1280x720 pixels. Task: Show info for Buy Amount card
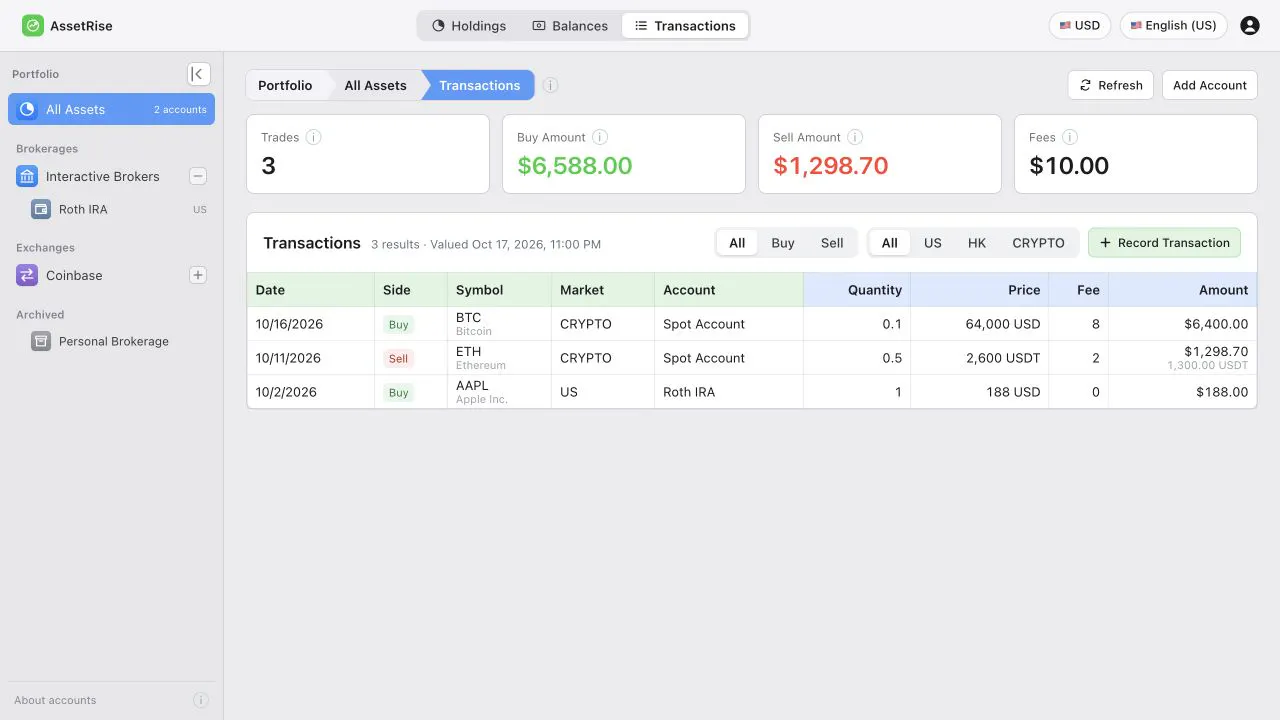600,138
